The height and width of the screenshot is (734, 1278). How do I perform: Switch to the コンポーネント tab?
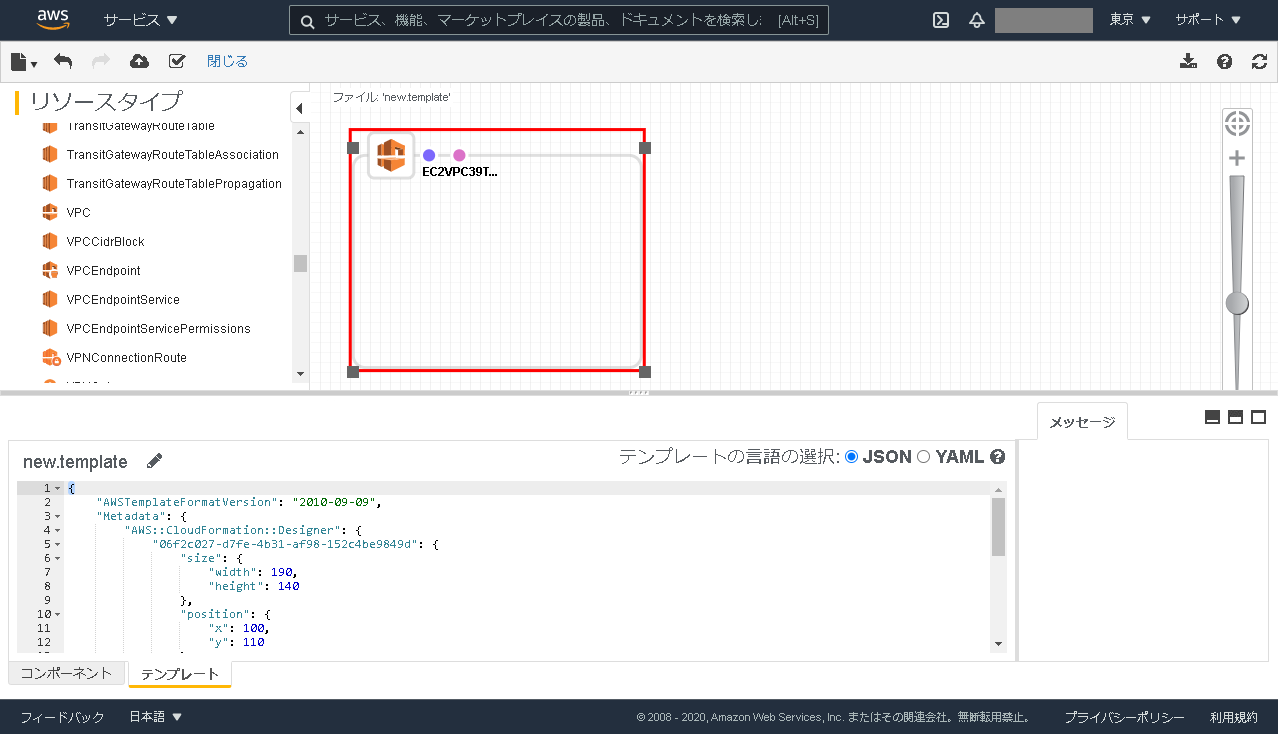point(67,673)
